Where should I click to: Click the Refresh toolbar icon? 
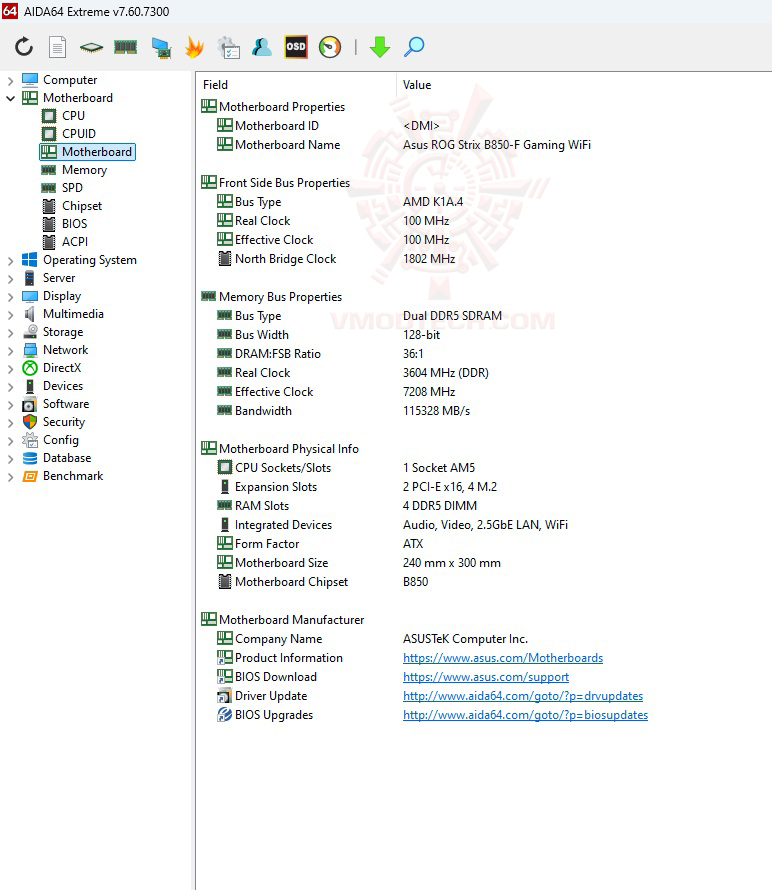click(x=24, y=47)
